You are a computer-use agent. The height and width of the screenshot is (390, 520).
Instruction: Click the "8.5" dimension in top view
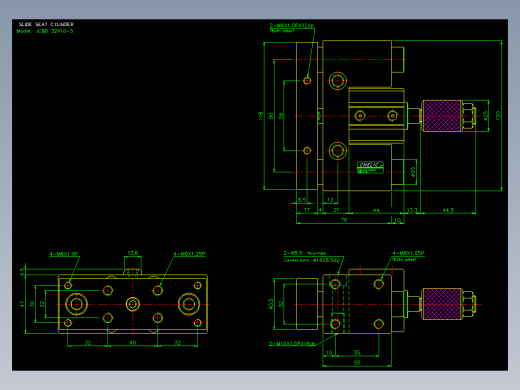pyautogui.click(x=302, y=200)
